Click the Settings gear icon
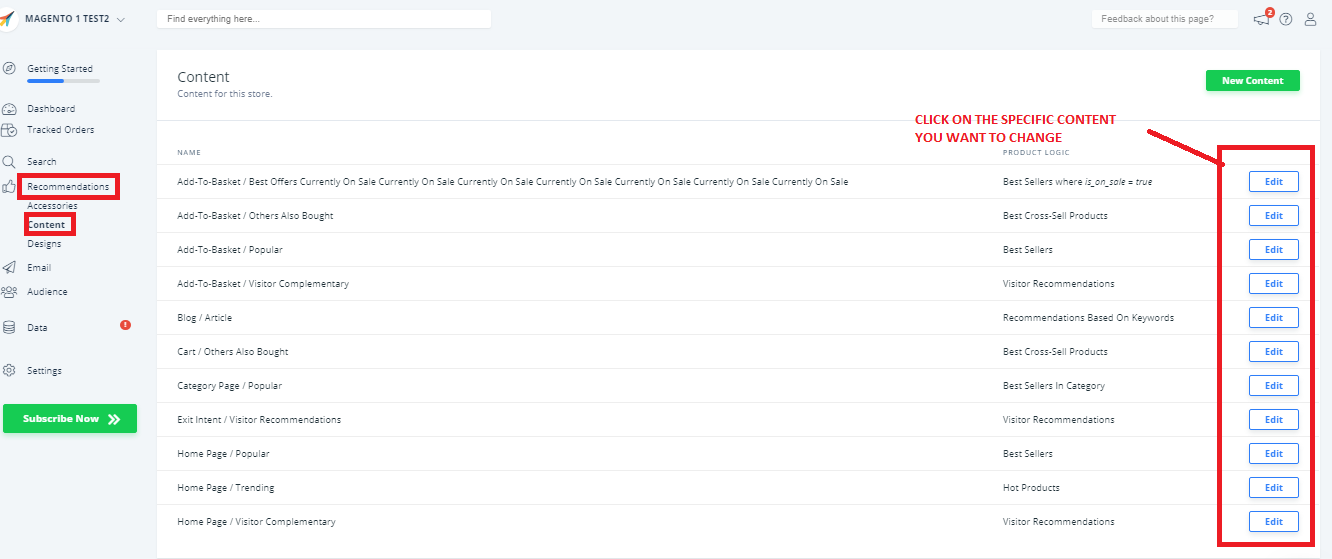Screen dimensions: 1332x559 9,371
